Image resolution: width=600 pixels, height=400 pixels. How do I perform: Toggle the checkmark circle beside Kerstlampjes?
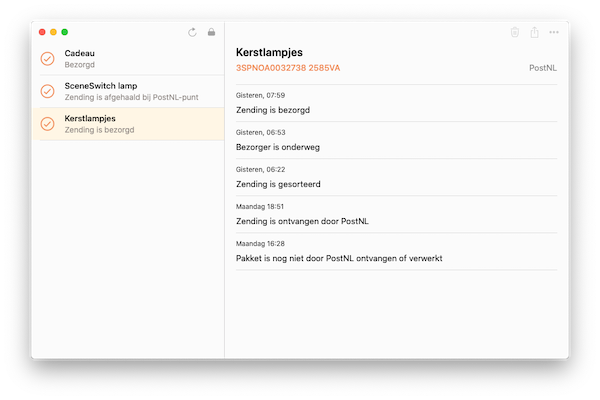(47, 124)
